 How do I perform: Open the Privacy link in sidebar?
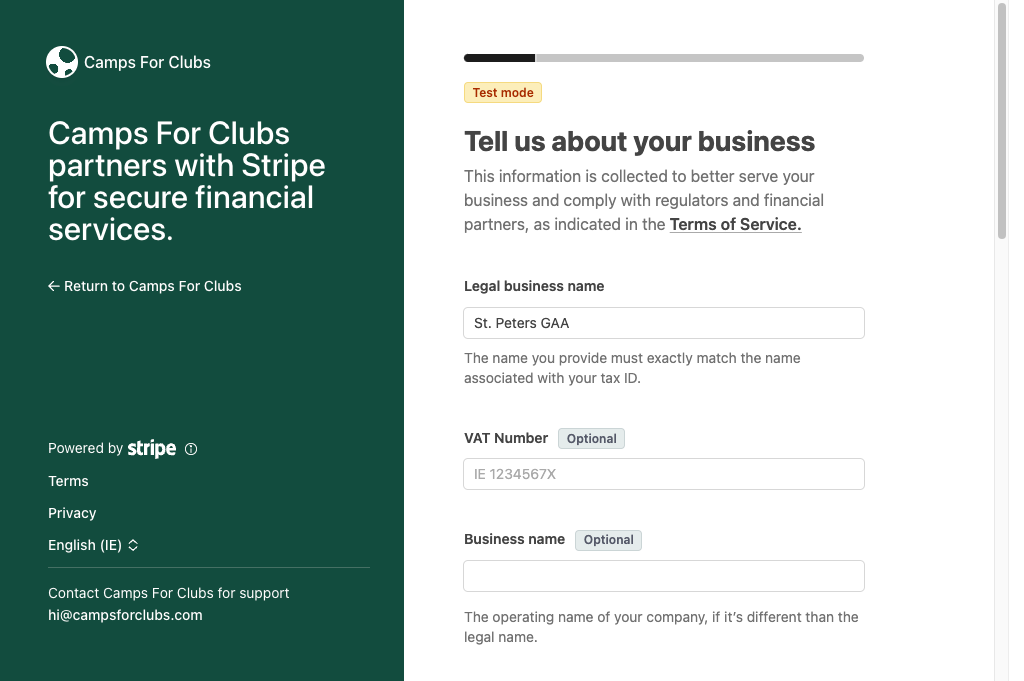point(72,513)
